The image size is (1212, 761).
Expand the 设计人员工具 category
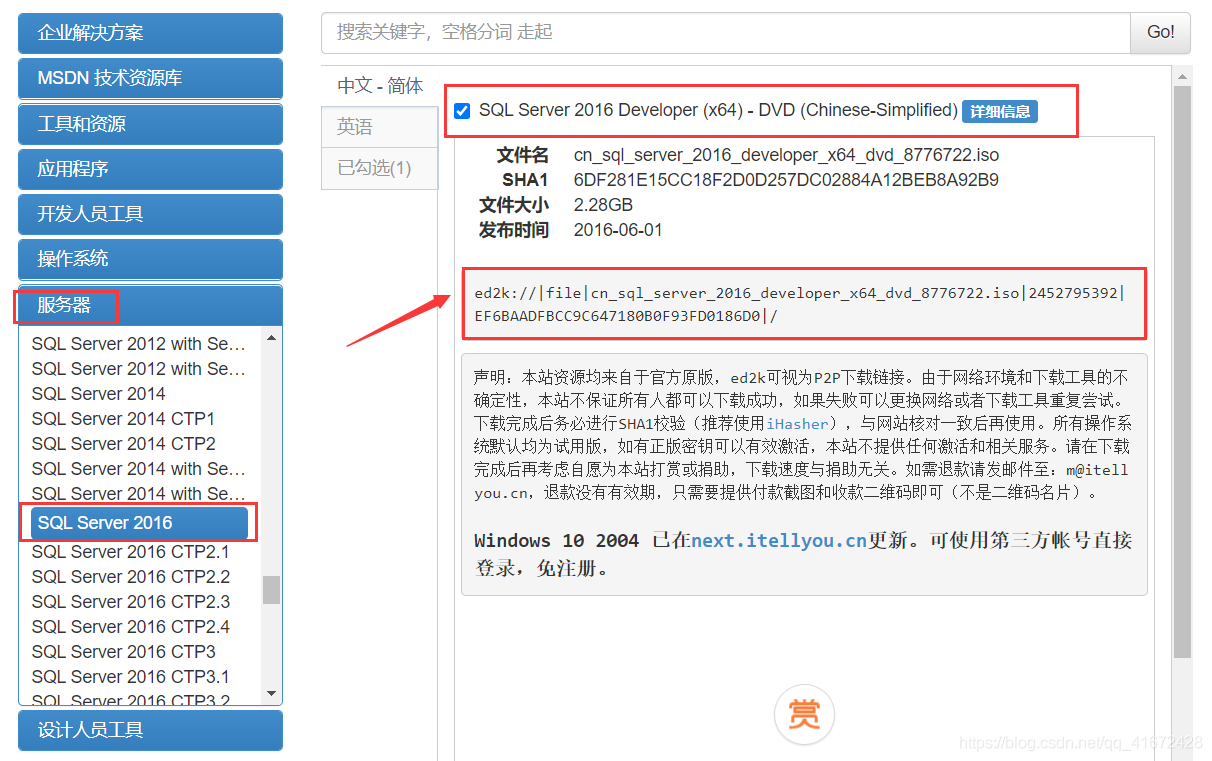pyautogui.click(x=150, y=730)
